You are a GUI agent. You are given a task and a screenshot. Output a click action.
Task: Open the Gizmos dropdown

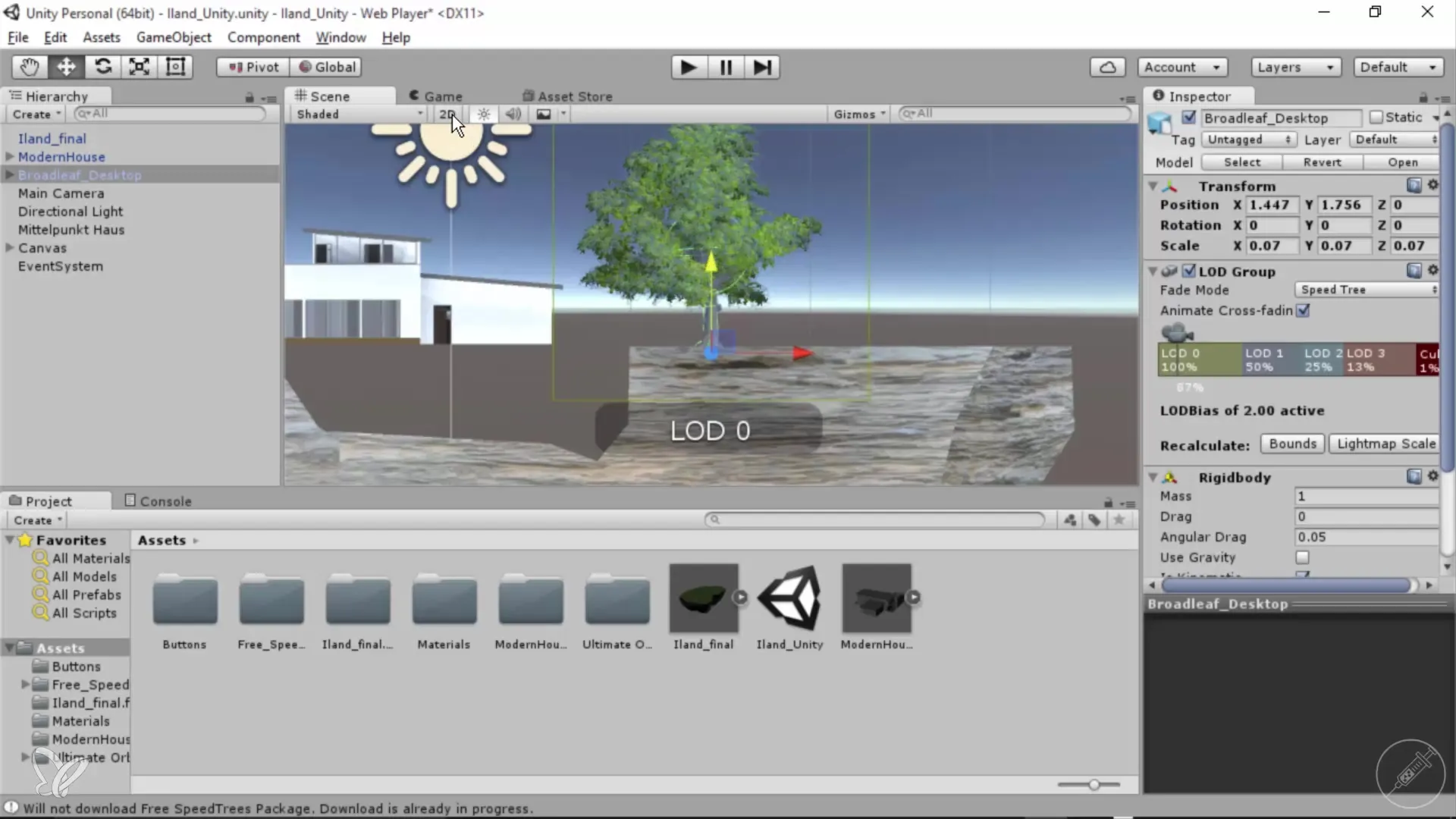tap(859, 114)
